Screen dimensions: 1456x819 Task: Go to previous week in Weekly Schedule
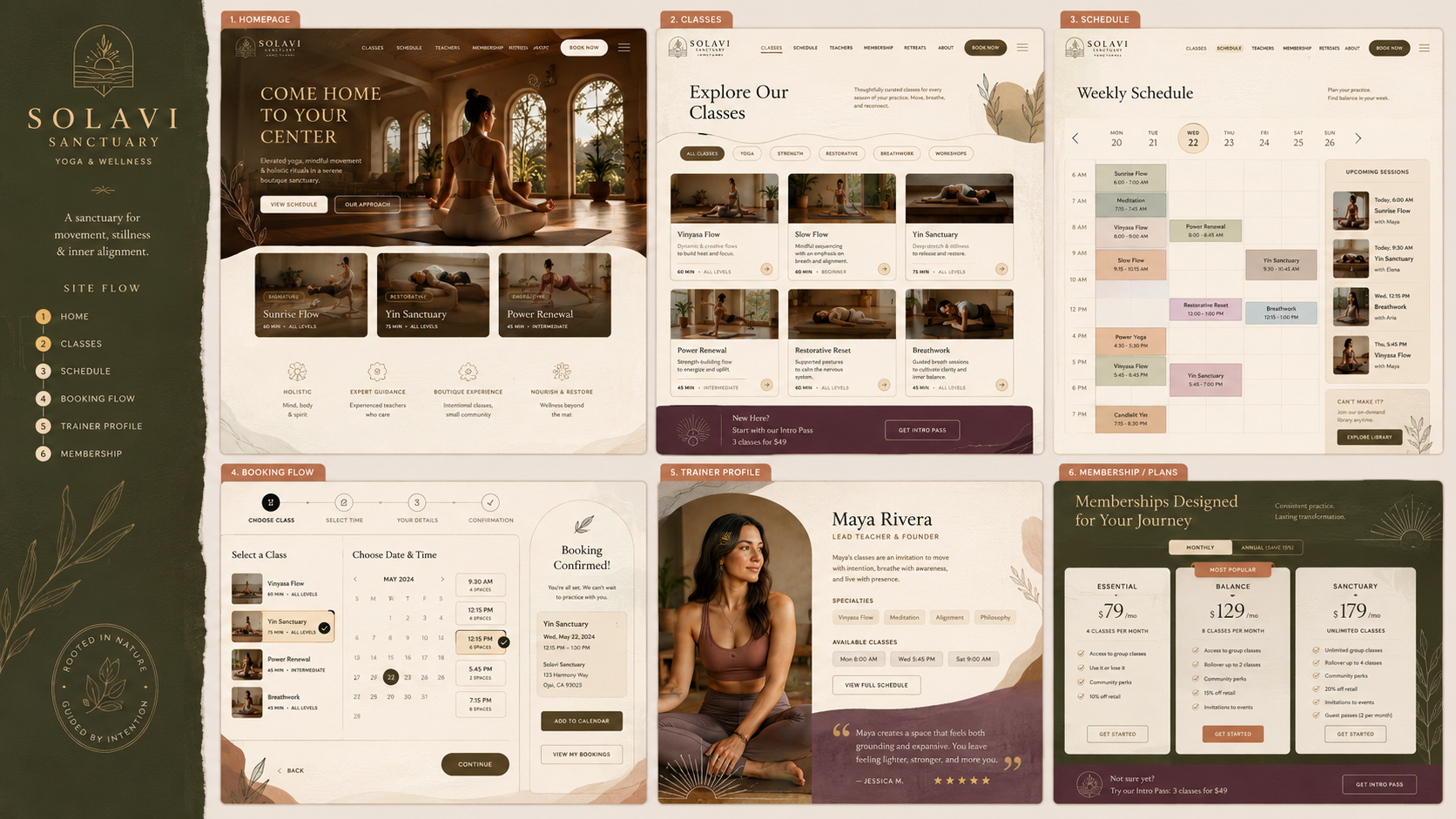(1075, 138)
